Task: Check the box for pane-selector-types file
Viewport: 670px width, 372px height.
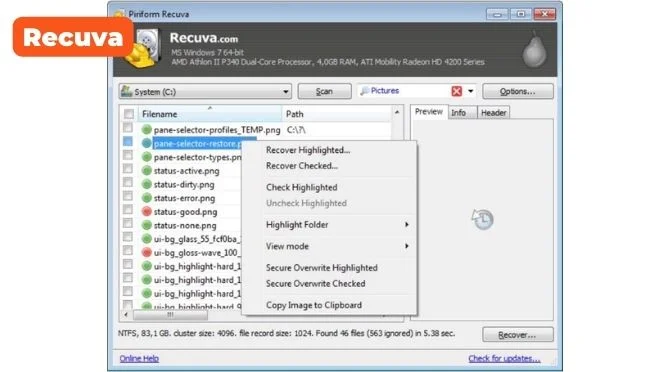Action: 128,155
